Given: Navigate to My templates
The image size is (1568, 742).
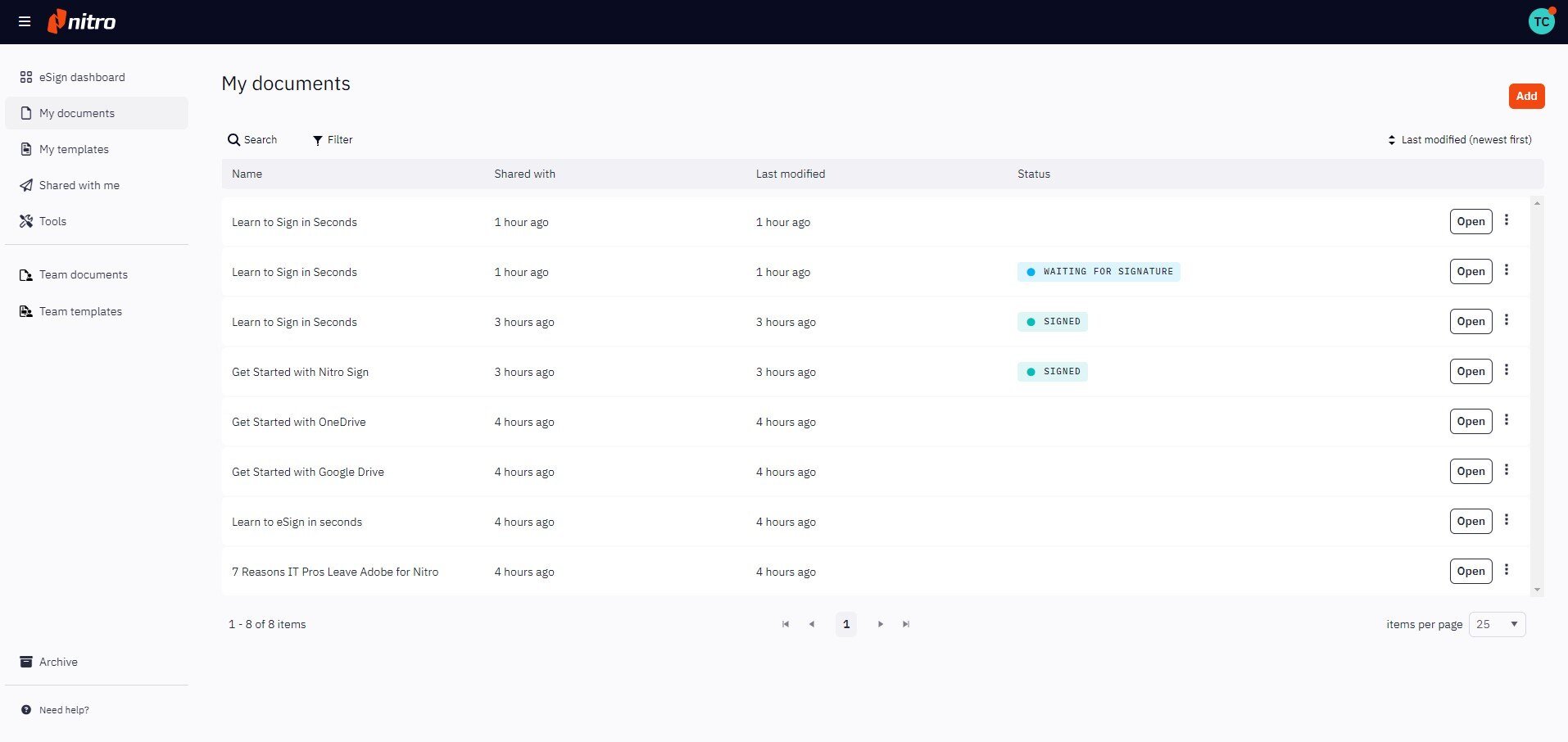Looking at the screenshot, I should [x=74, y=149].
